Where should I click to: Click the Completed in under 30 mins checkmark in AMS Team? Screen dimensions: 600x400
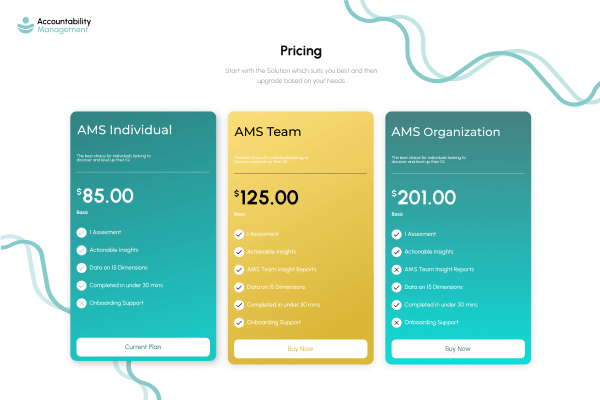(238, 304)
